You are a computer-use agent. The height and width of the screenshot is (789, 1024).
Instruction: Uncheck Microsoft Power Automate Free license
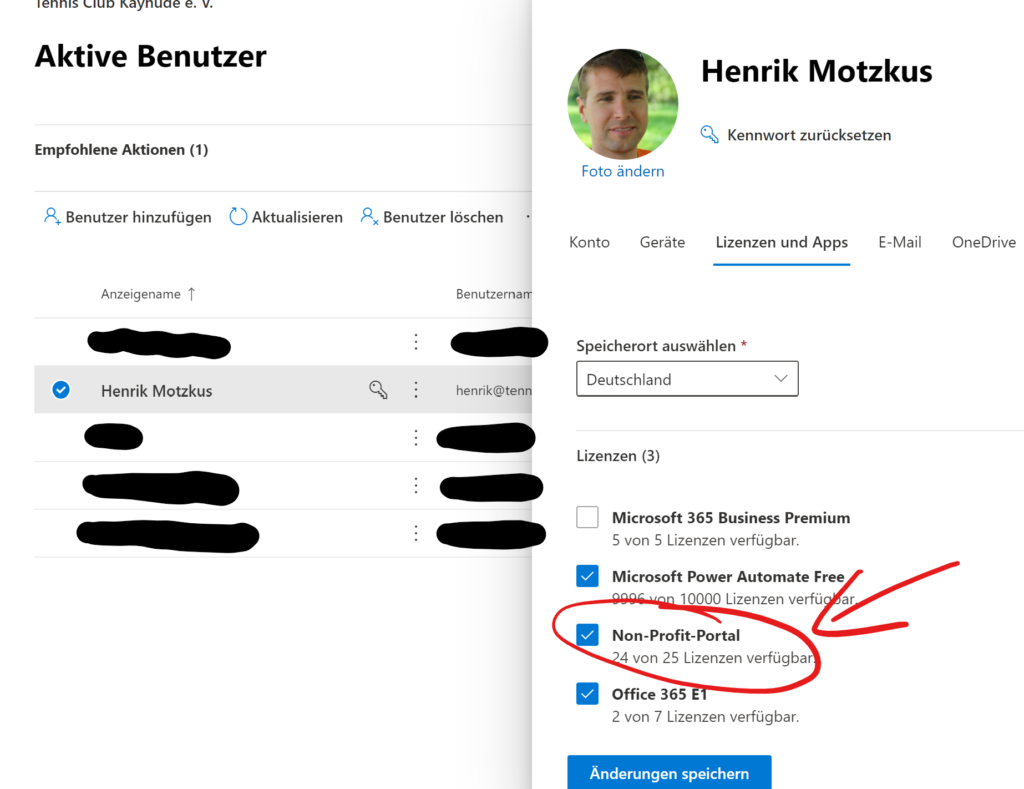pos(587,576)
